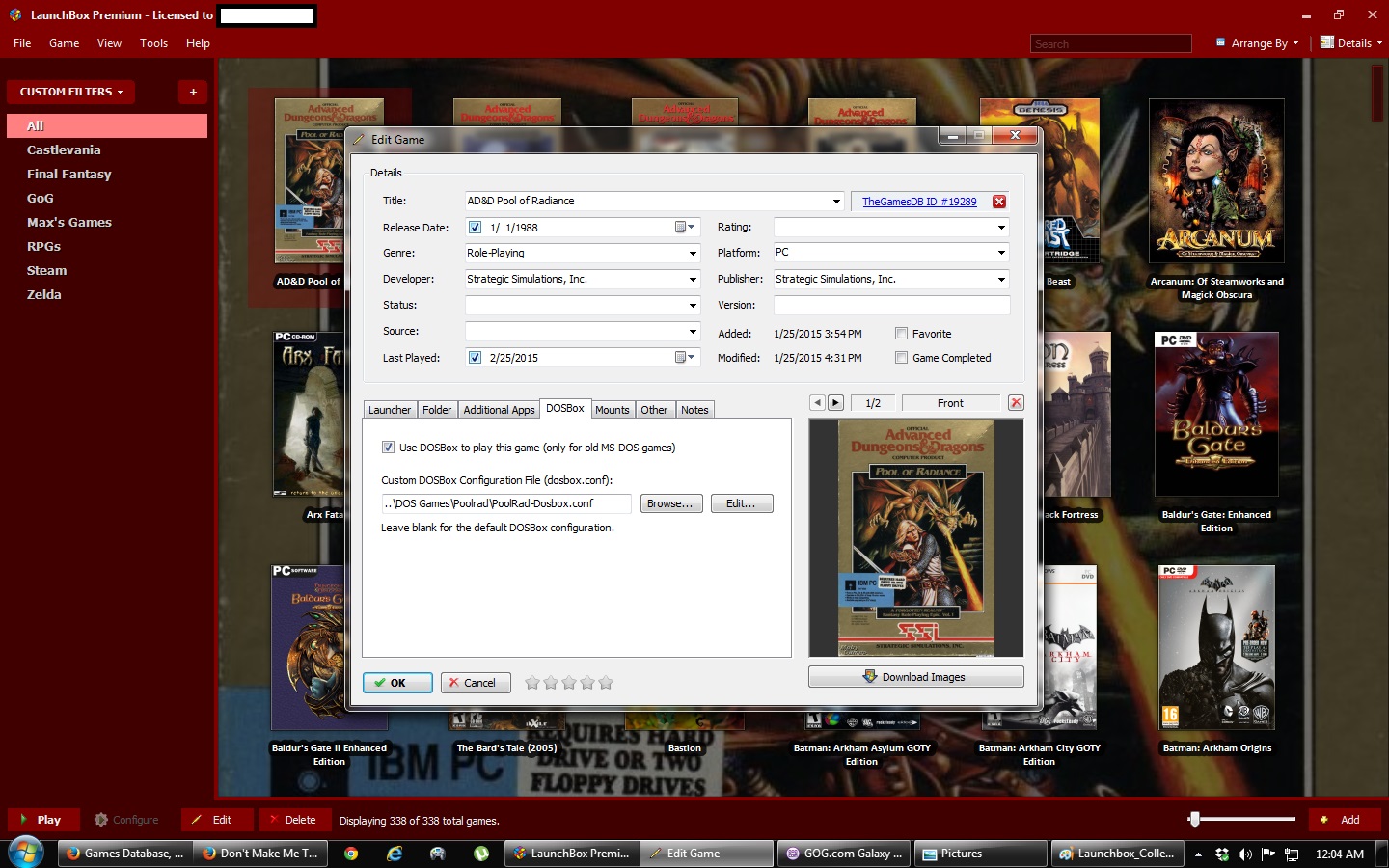Click the Cancel button
Viewport: 1389px width, 868px height.
[x=476, y=683]
